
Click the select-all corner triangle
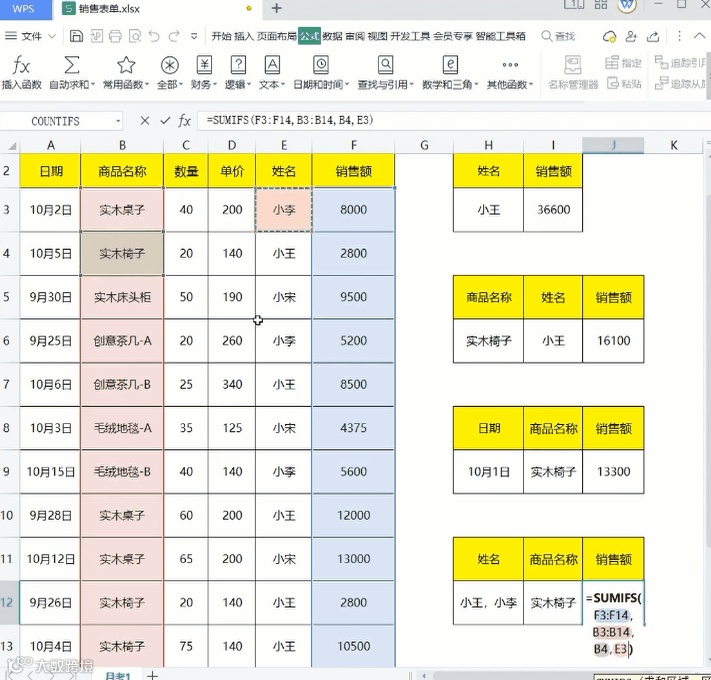coord(12,146)
